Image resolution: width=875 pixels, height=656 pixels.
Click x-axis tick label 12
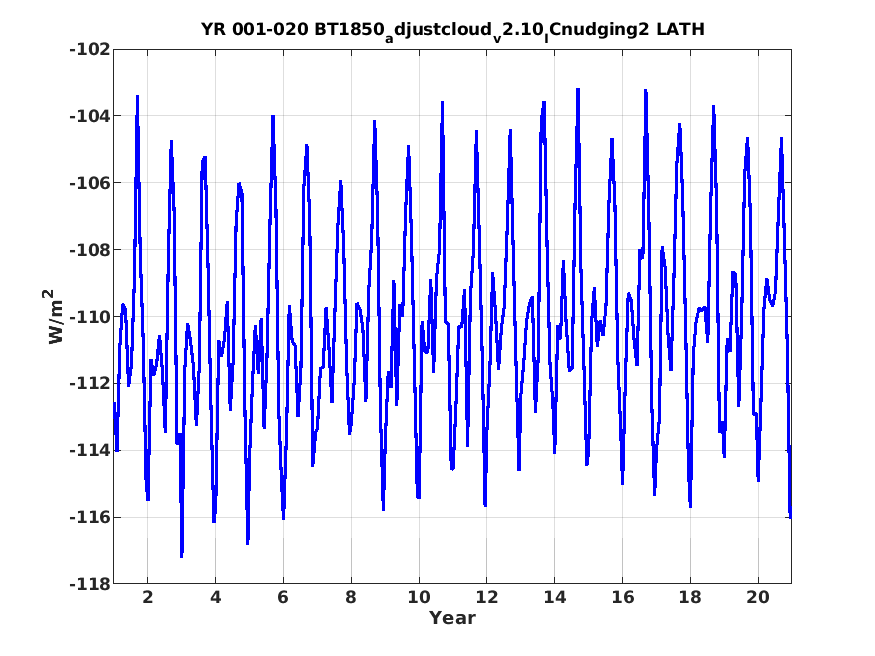pyautogui.click(x=487, y=597)
